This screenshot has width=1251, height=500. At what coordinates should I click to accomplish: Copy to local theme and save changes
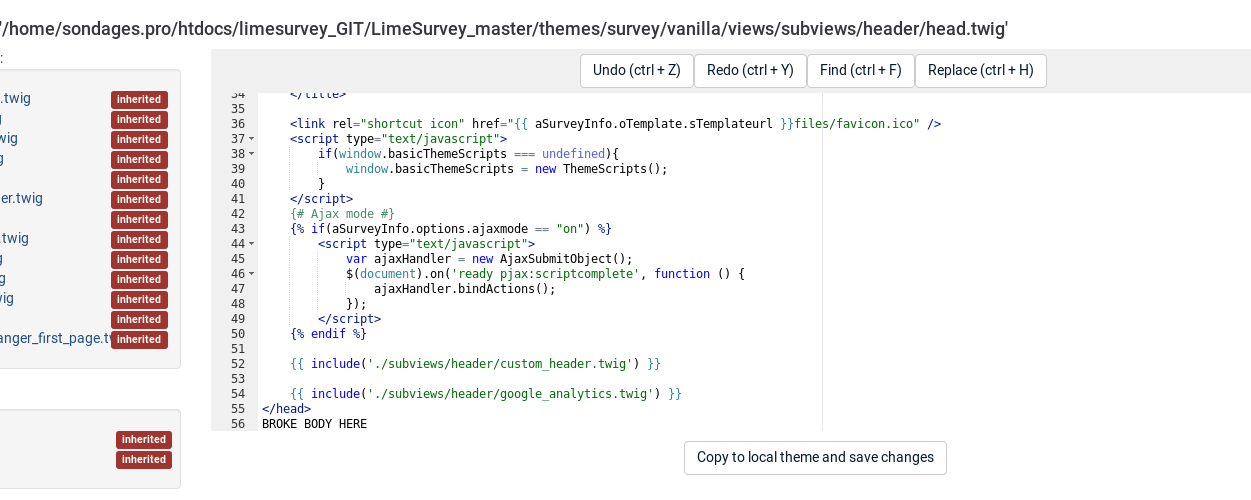click(815, 457)
